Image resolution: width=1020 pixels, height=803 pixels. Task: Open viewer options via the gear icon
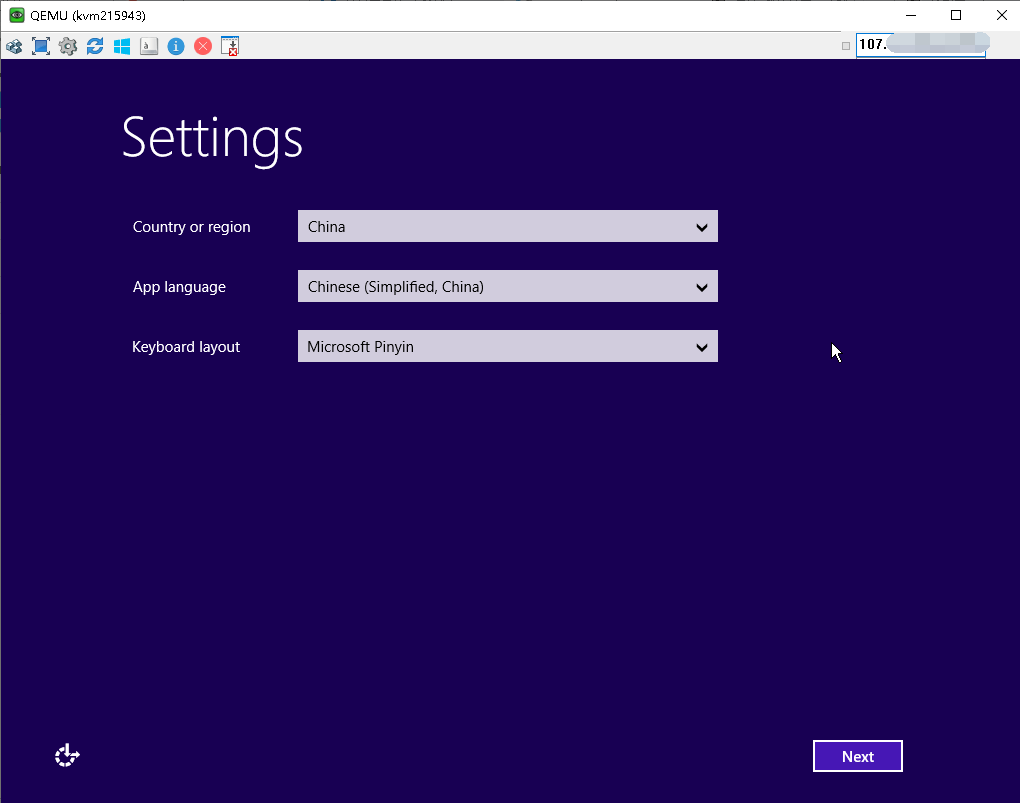coord(68,46)
